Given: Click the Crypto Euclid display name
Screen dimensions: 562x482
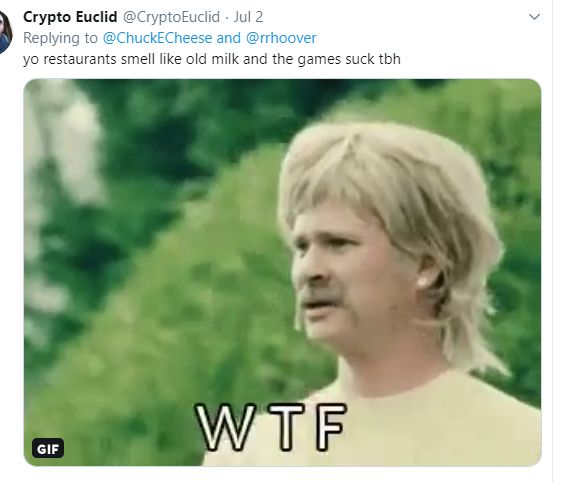Looking at the screenshot, I should (x=70, y=17).
